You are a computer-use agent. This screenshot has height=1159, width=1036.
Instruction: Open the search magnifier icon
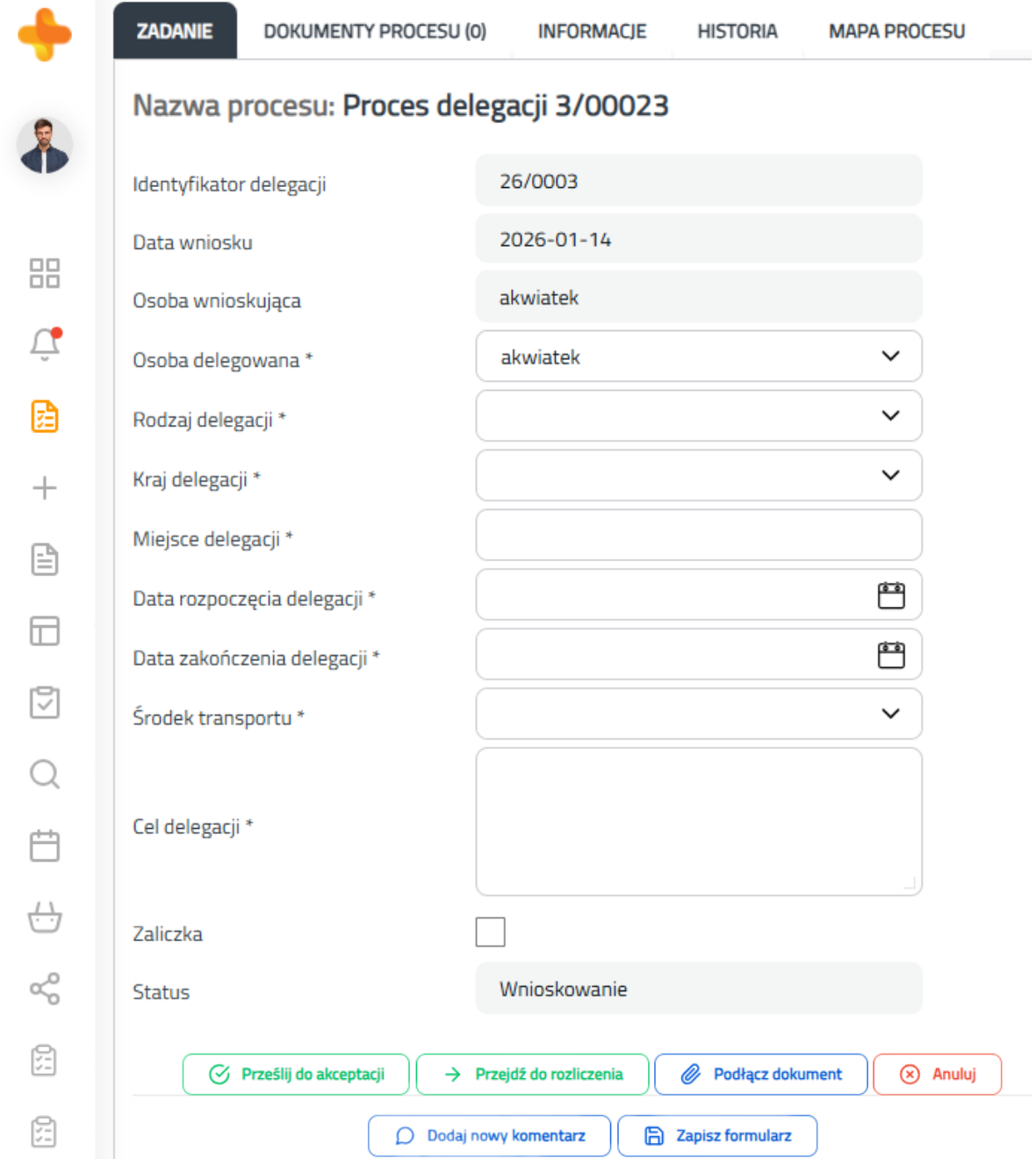tap(45, 774)
